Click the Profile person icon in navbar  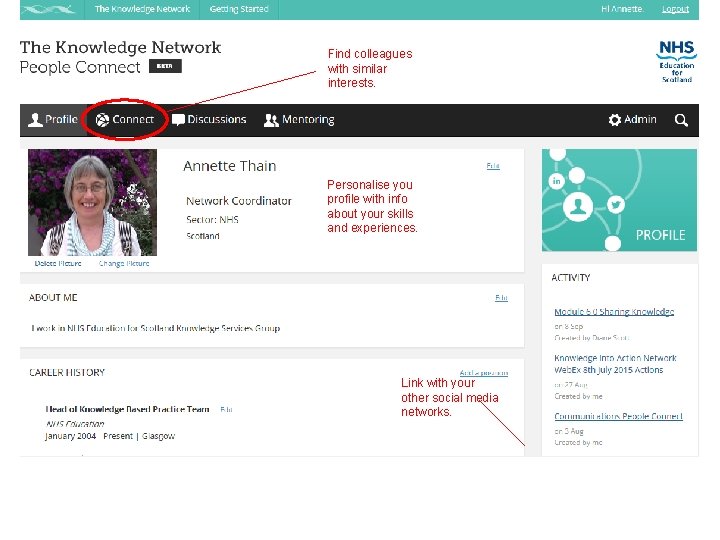pos(35,120)
